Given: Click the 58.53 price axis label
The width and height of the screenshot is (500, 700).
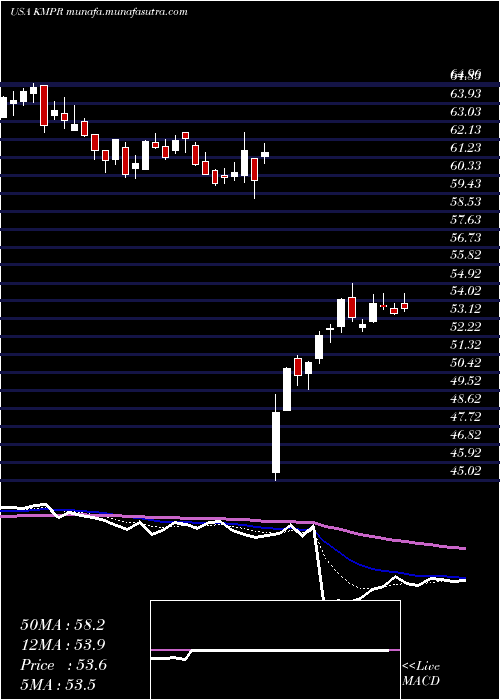Looking at the screenshot, I should tap(465, 201).
